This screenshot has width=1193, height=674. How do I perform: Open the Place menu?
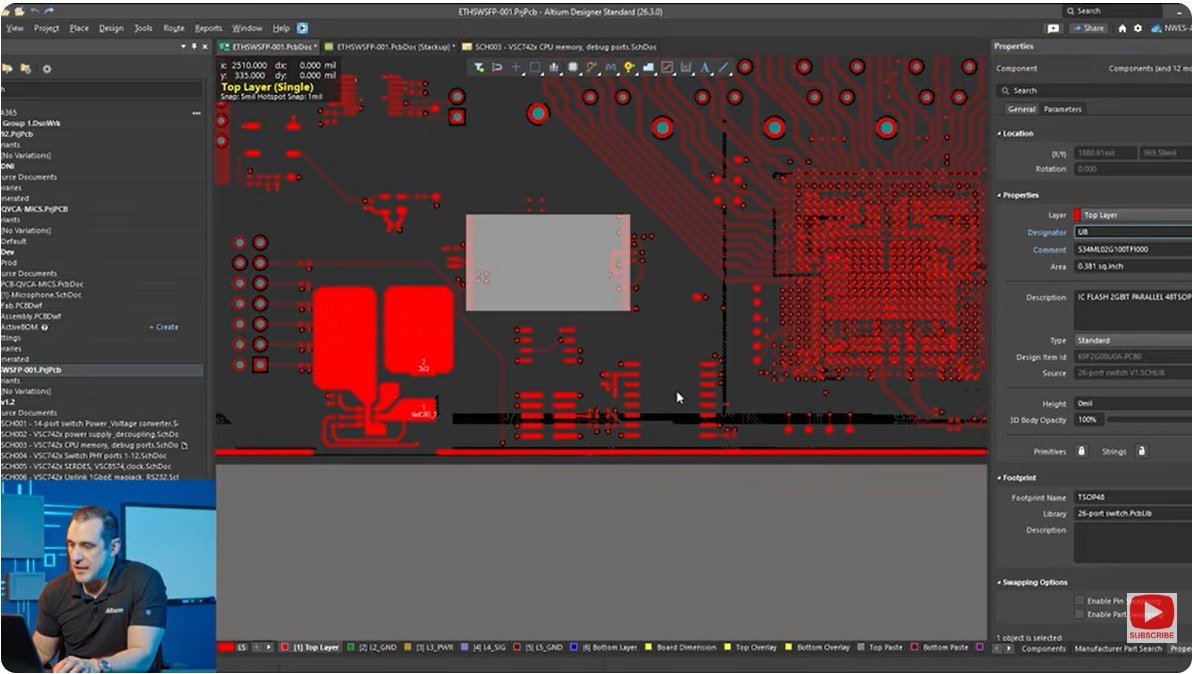click(x=79, y=28)
